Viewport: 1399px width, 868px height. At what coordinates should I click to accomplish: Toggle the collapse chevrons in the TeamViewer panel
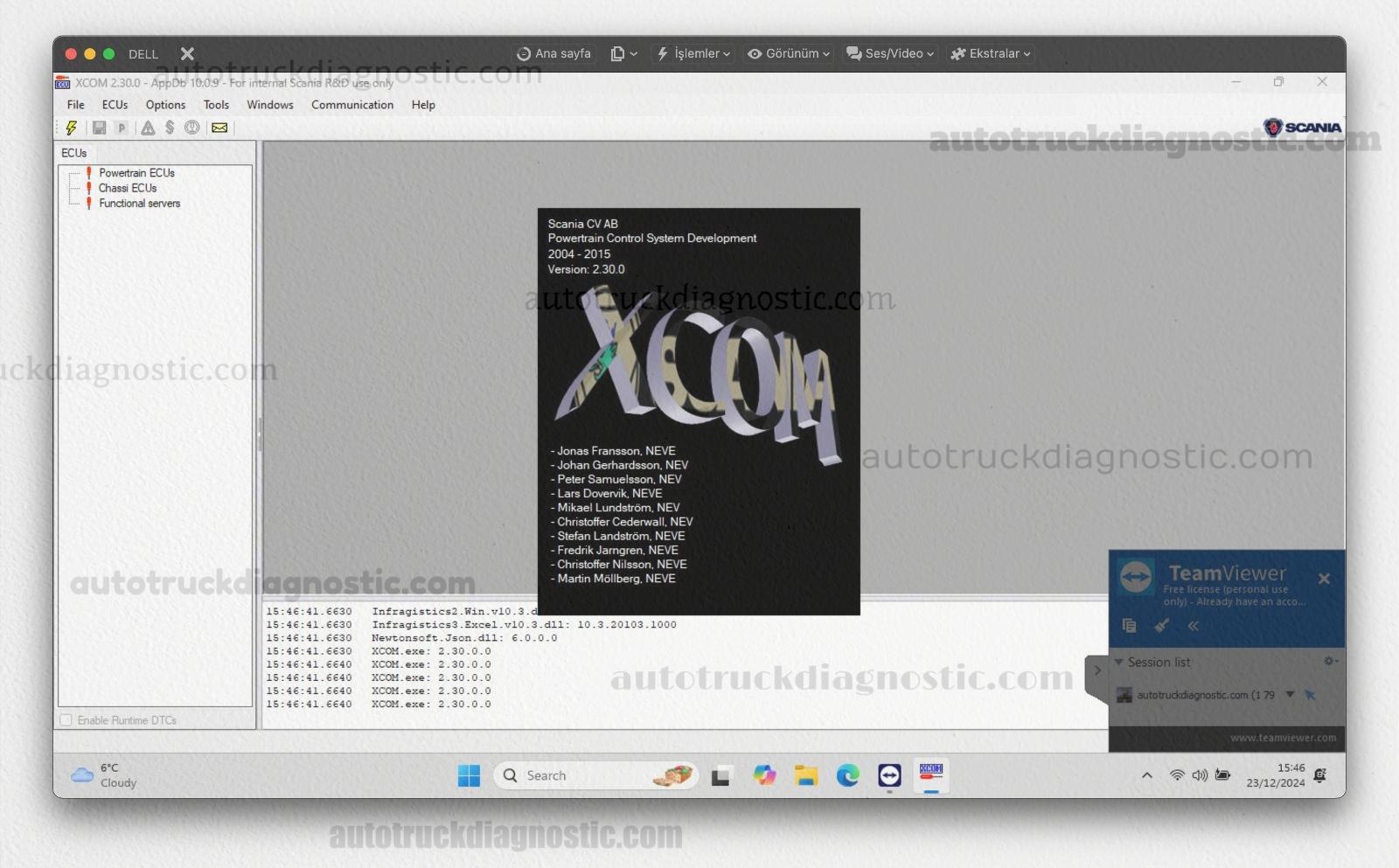click(x=1194, y=626)
